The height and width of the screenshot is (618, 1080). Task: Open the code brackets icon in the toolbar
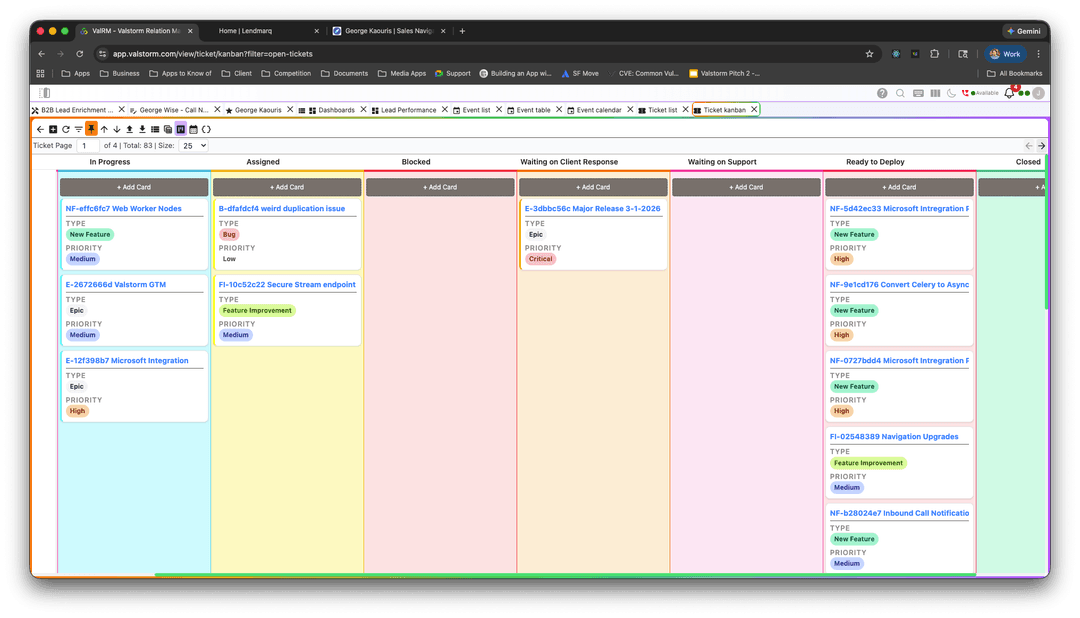click(206, 129)
